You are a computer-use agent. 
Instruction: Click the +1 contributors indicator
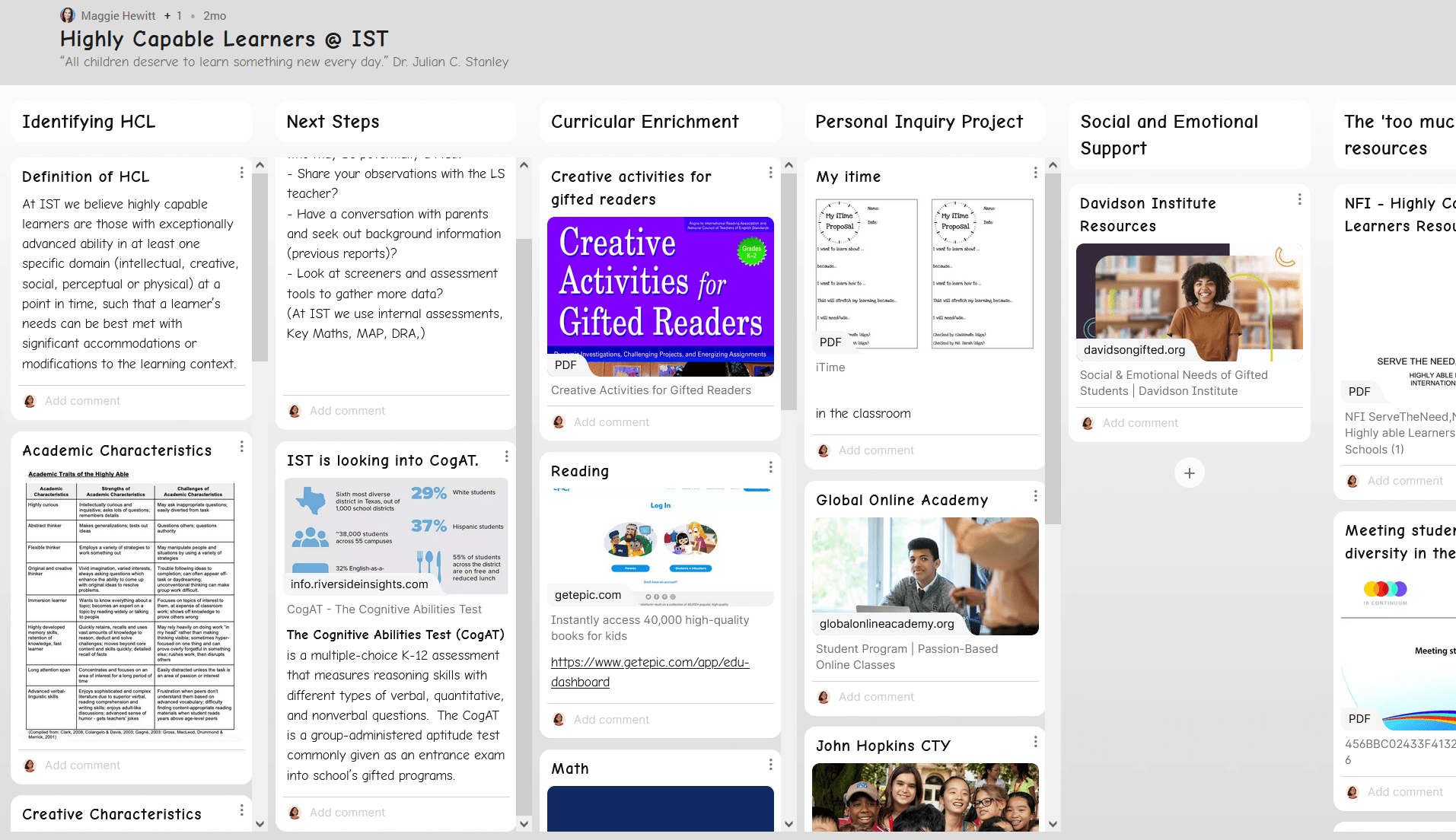173,16
